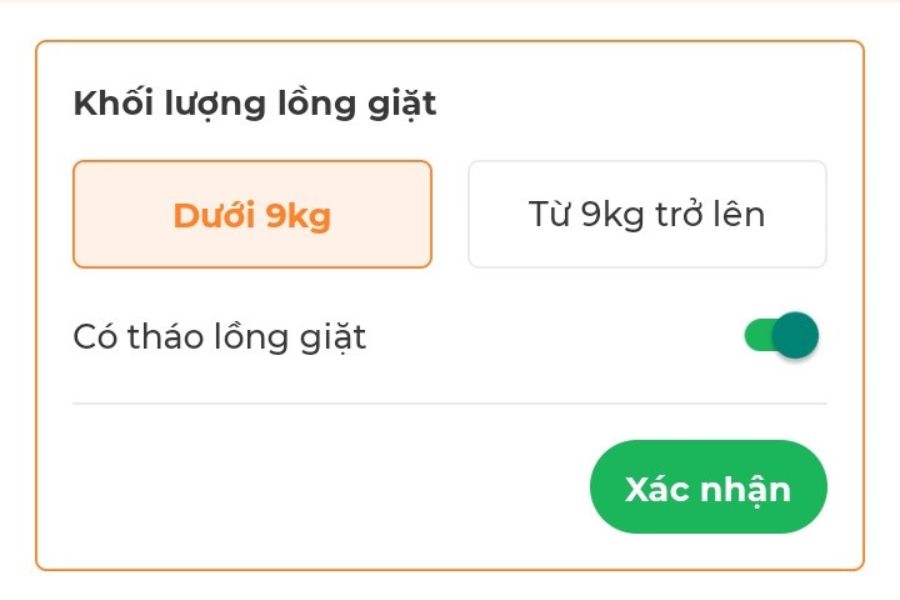The height and width of the screenshot is (600, 900).
Task: Disable the drum removal switch
Action: point(781,336)
